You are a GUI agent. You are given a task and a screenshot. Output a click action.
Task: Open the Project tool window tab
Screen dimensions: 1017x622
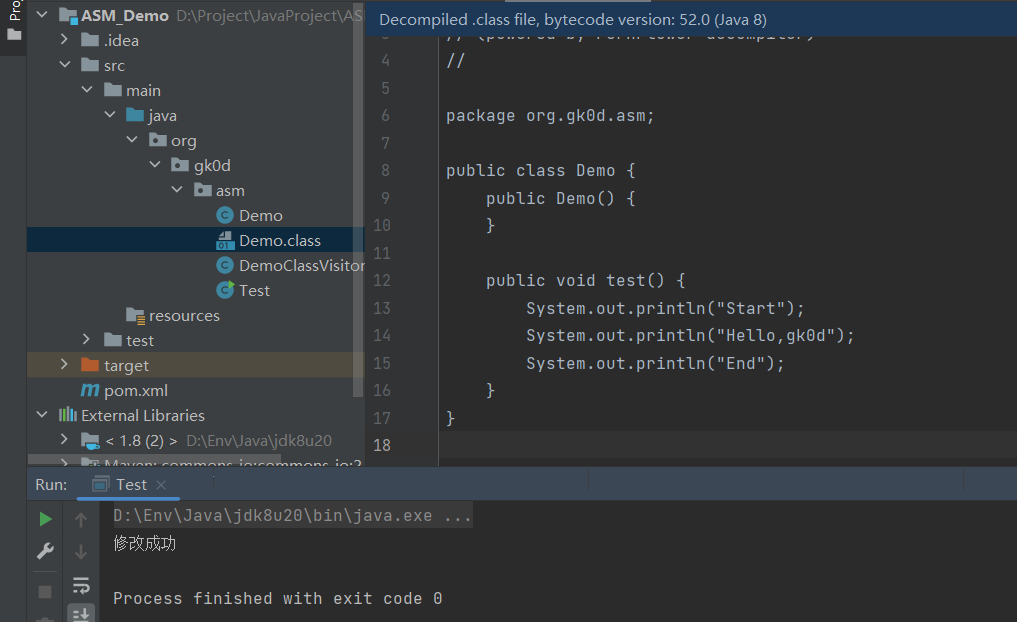click(14, 10)
